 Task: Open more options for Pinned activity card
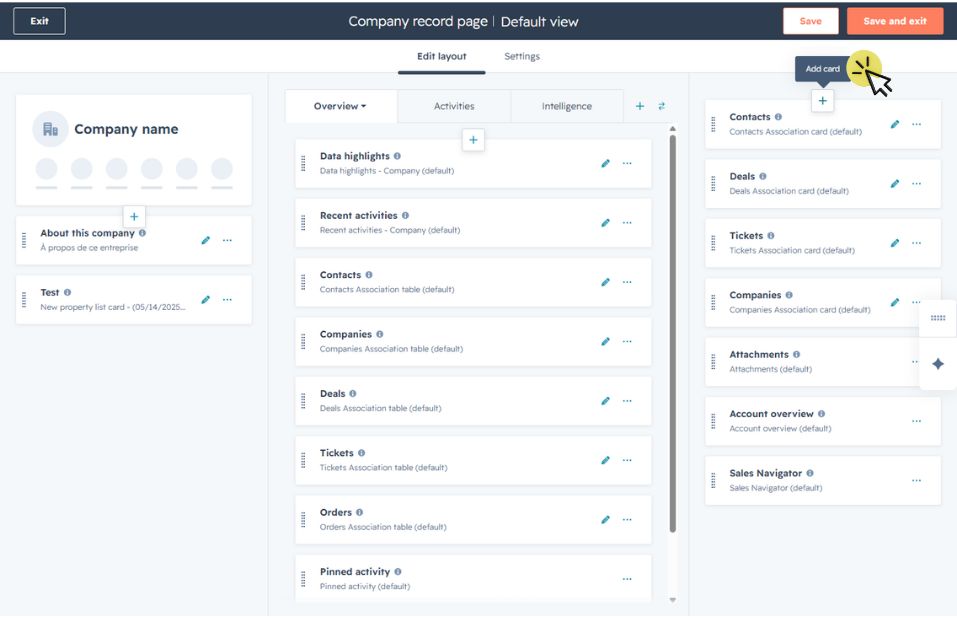[627, 579]
